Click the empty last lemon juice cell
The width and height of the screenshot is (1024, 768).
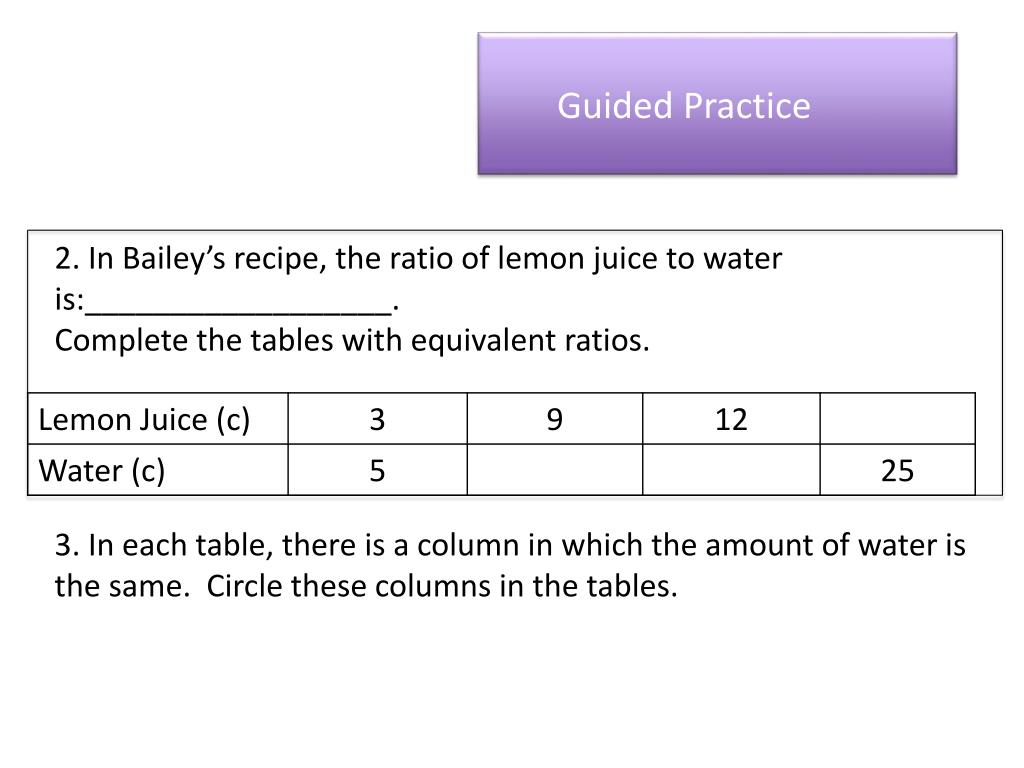tap(897, 419)
